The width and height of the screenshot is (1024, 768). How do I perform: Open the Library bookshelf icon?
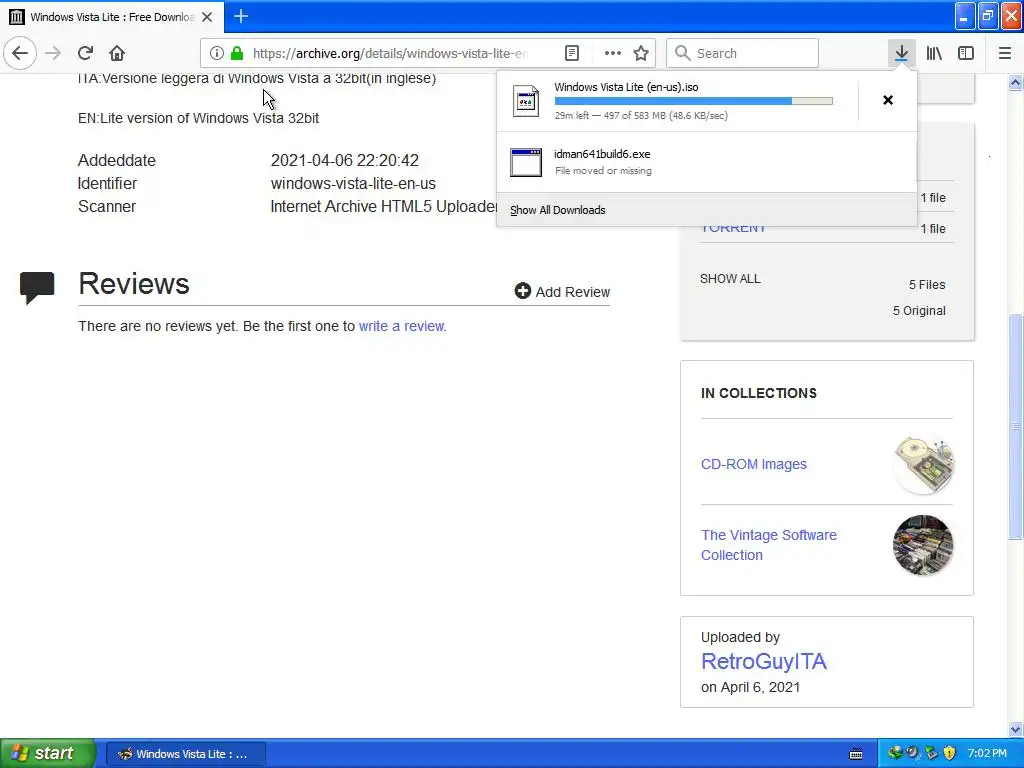[x=934, y=53]
